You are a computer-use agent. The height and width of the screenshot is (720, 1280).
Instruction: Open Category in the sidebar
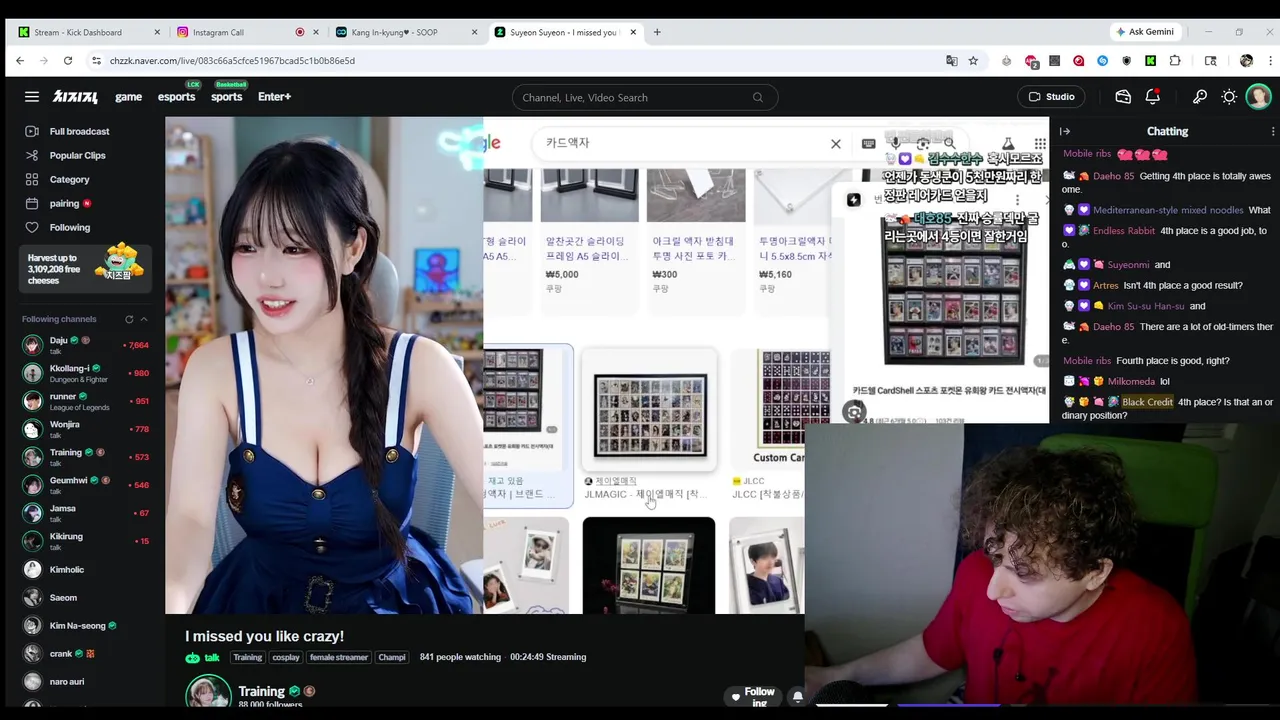click(86, 179)
